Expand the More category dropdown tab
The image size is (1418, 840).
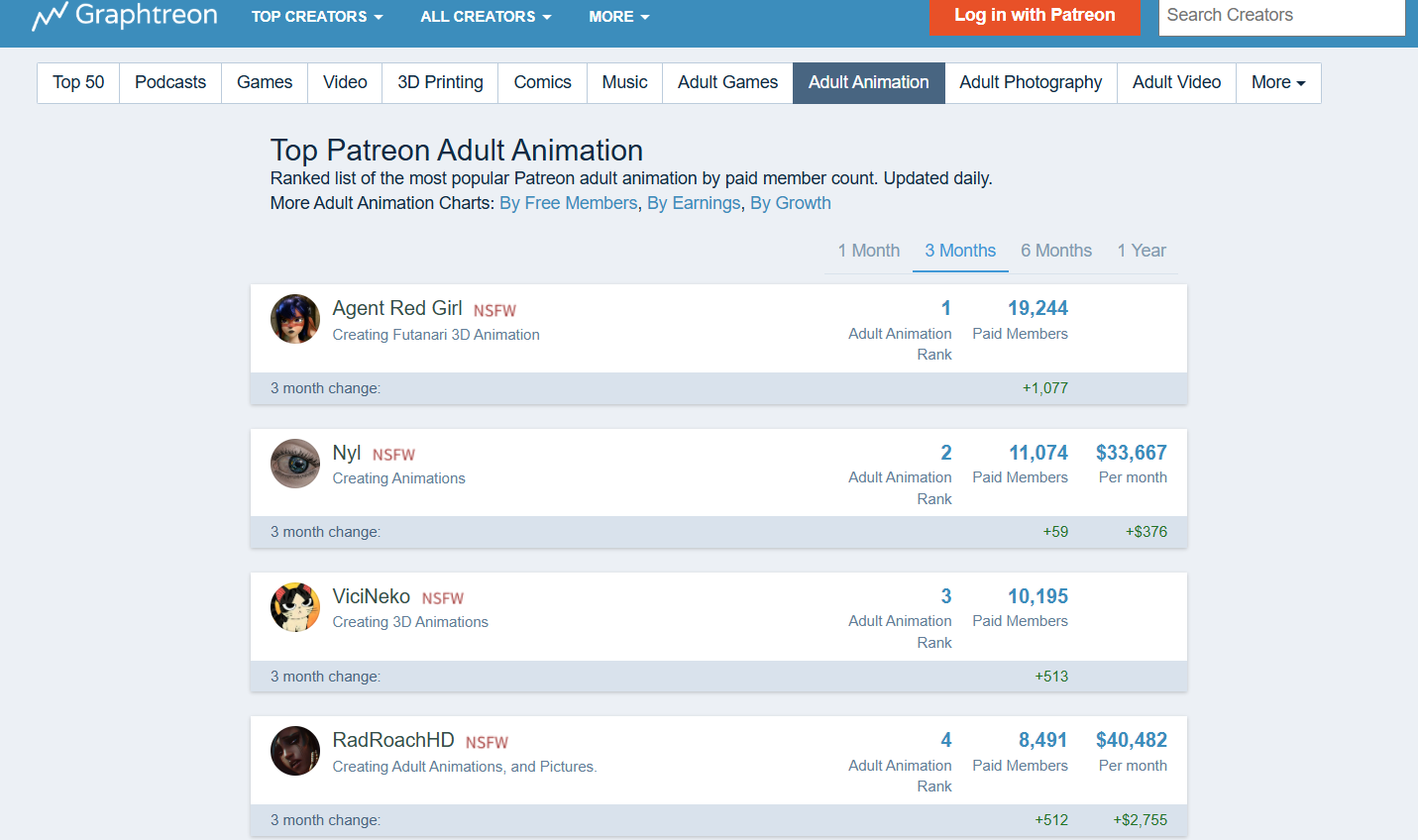coord(1278,83)
